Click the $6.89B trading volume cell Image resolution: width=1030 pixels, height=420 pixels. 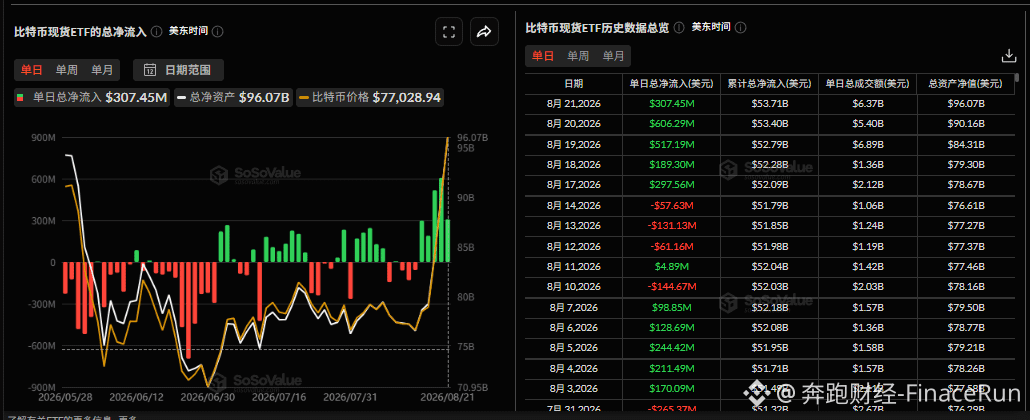(867, 144)
